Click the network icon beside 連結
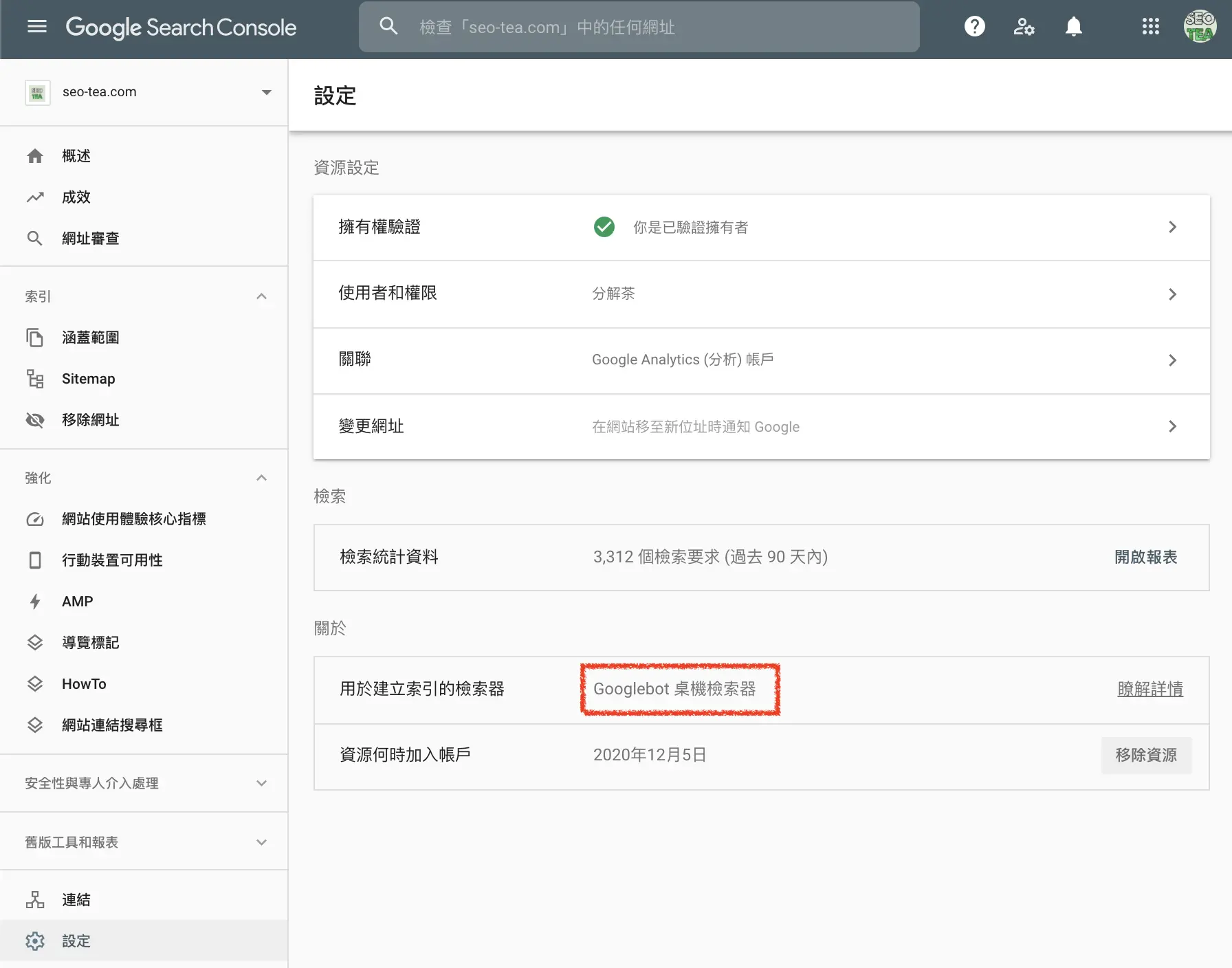 [35, 900]
